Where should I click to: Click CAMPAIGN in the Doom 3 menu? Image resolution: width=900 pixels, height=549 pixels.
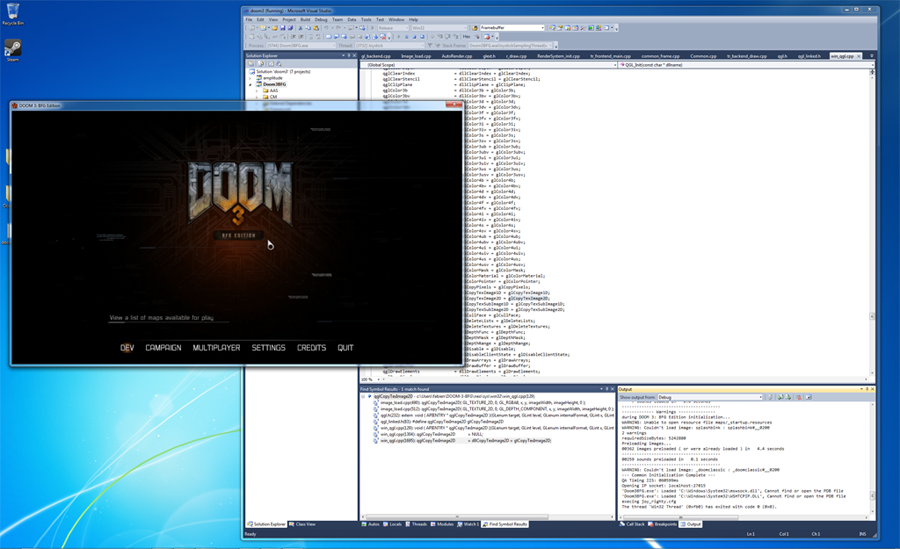coord(164,348)
